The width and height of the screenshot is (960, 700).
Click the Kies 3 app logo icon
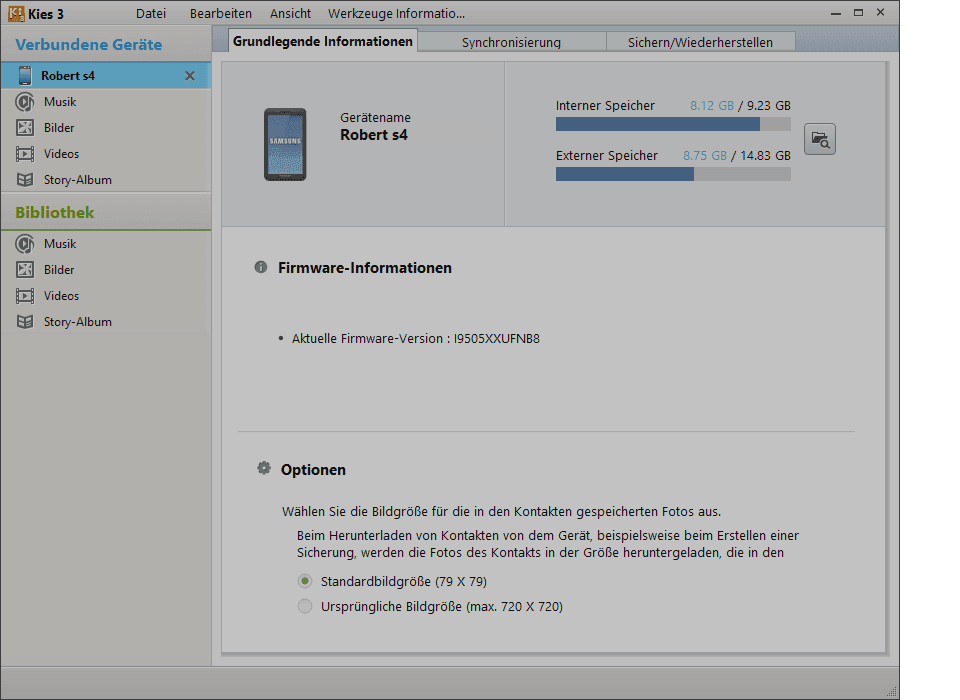pyautogui.click(x=17, y=13)
